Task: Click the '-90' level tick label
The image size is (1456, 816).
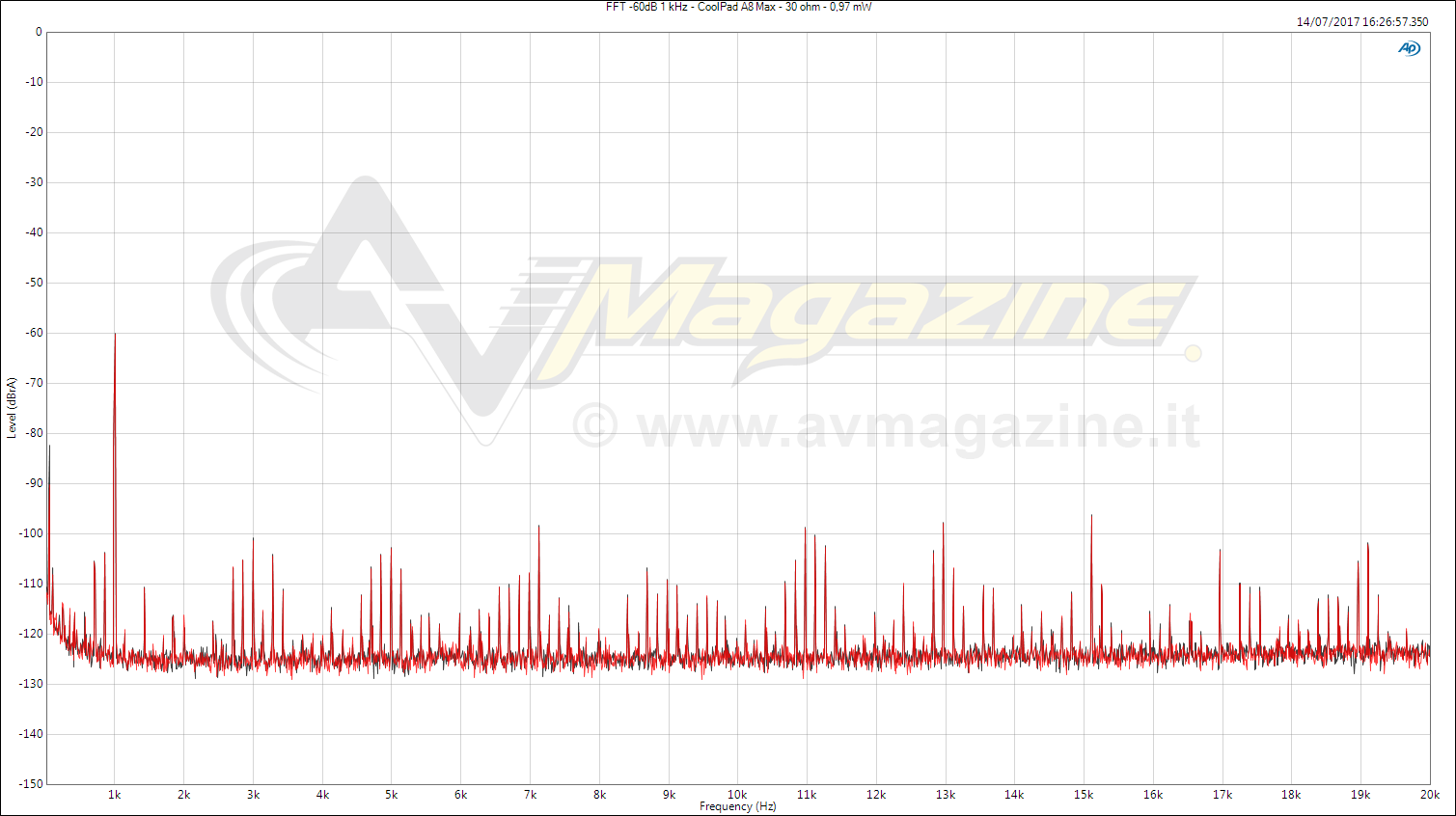Action: click(35, 483)
